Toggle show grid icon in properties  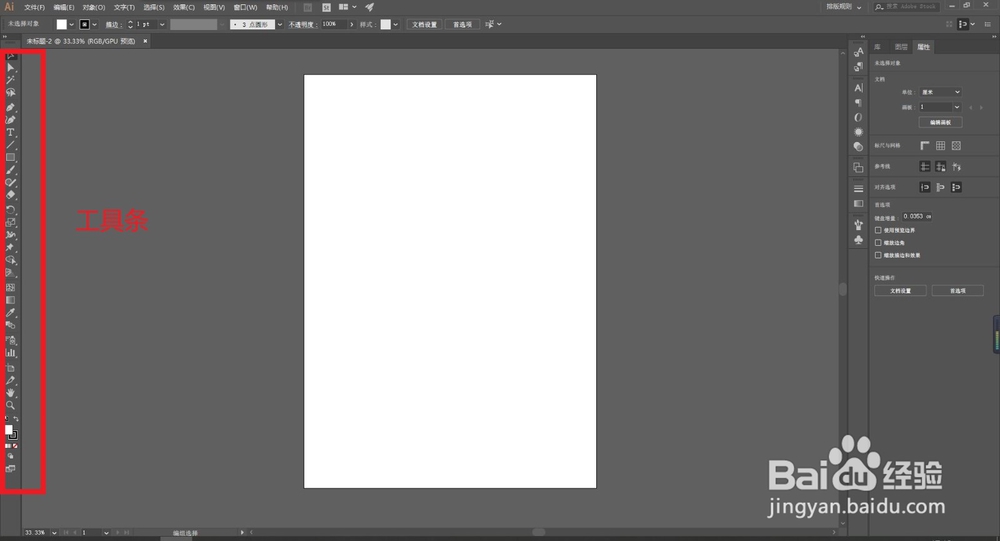(x=941, y=145)
